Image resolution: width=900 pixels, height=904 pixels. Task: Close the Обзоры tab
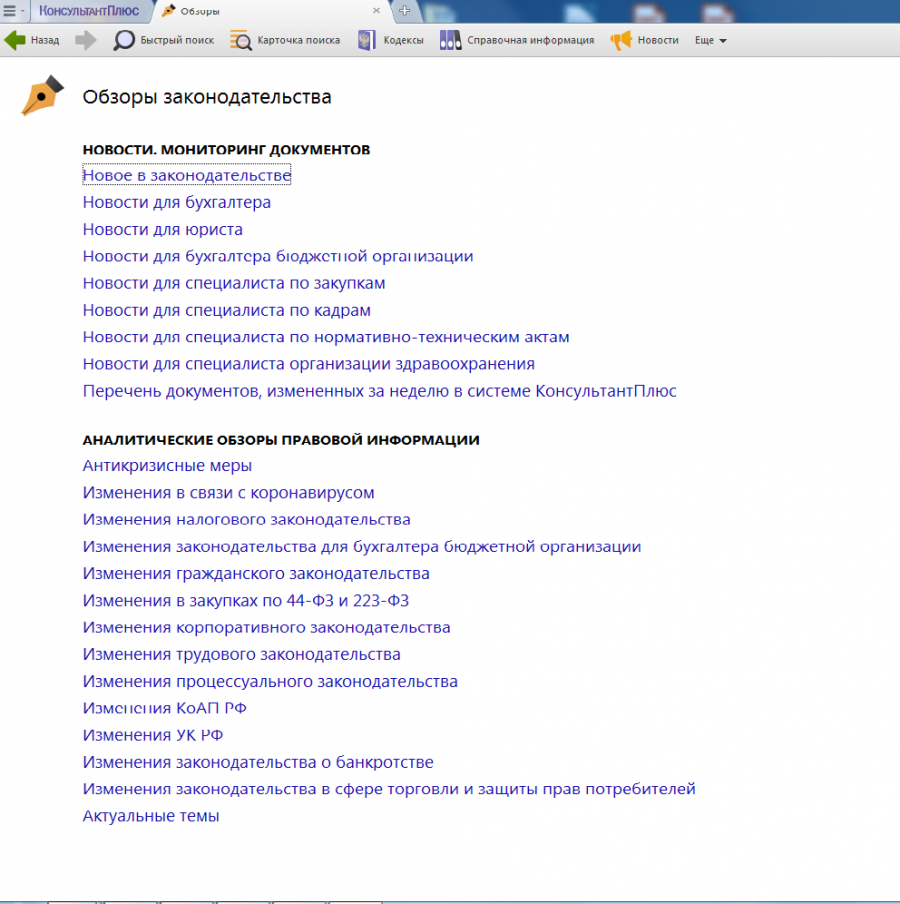376,11
